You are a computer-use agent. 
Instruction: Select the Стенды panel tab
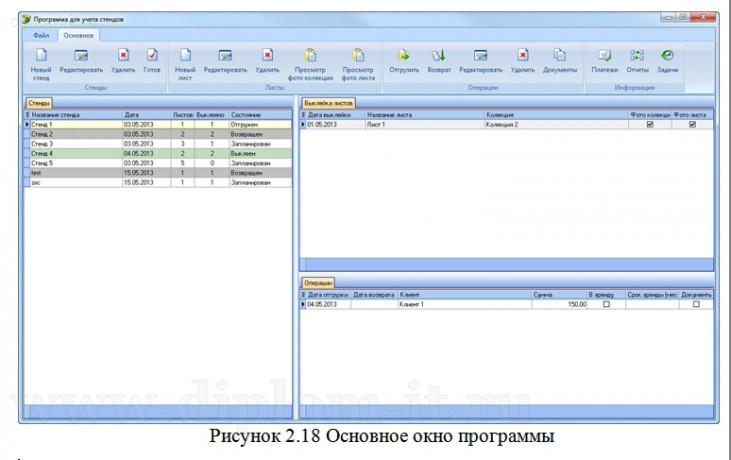click(39, 103)
